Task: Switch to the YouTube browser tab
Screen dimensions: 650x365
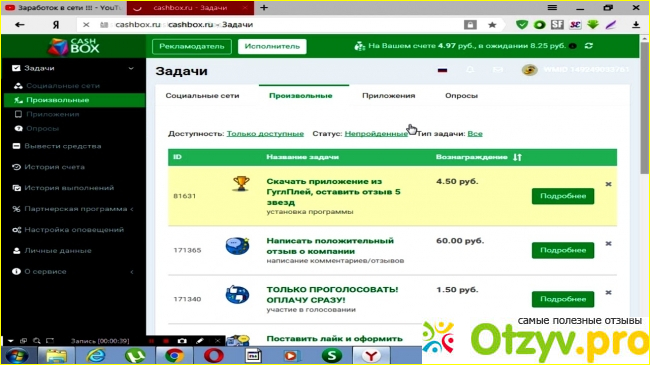Action: pos(63,7)
